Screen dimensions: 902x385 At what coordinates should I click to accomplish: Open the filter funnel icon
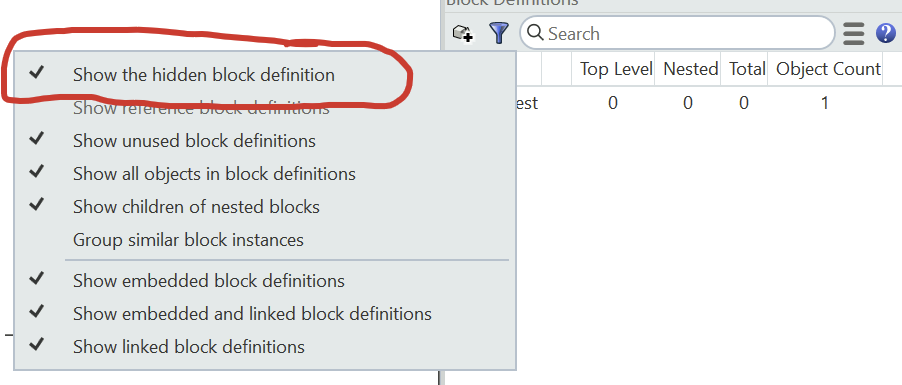tap(499, 33)
